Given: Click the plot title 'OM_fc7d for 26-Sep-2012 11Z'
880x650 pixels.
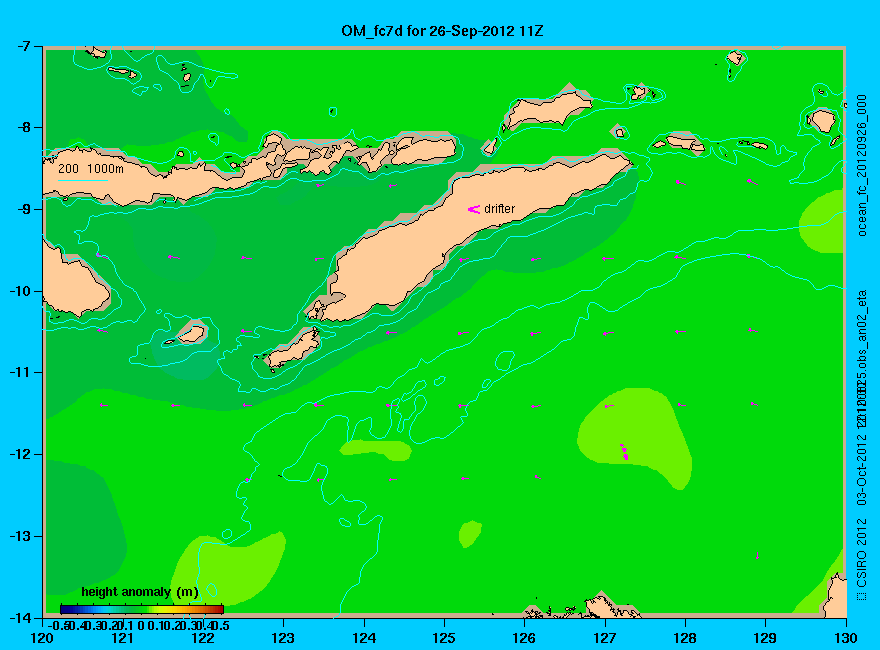Looking at the screenshot, I should (442, 30).
